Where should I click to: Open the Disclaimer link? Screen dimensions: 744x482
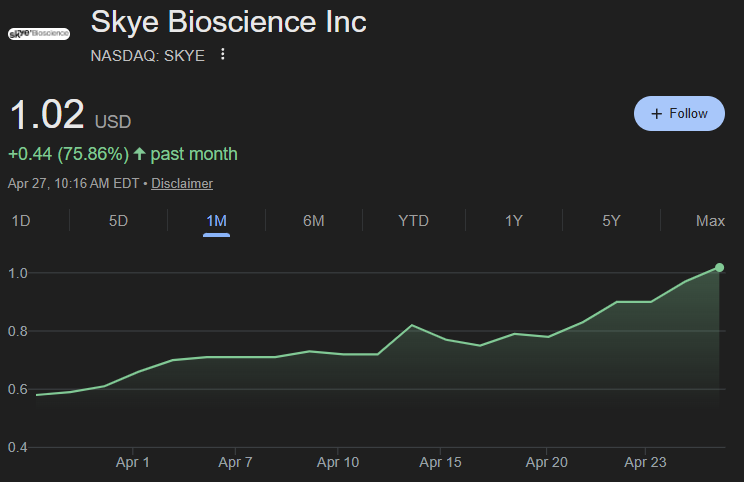tap(182, 183)
